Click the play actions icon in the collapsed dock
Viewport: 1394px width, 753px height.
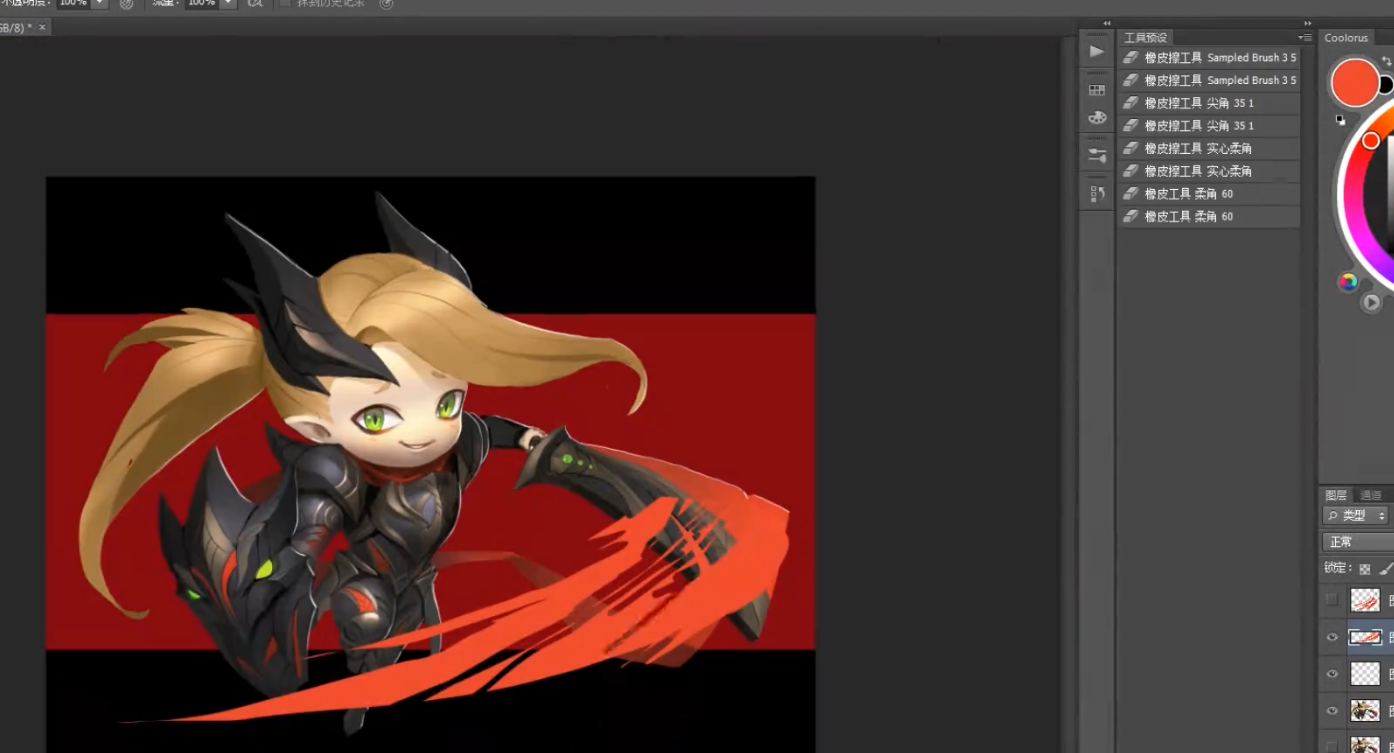1097,51
